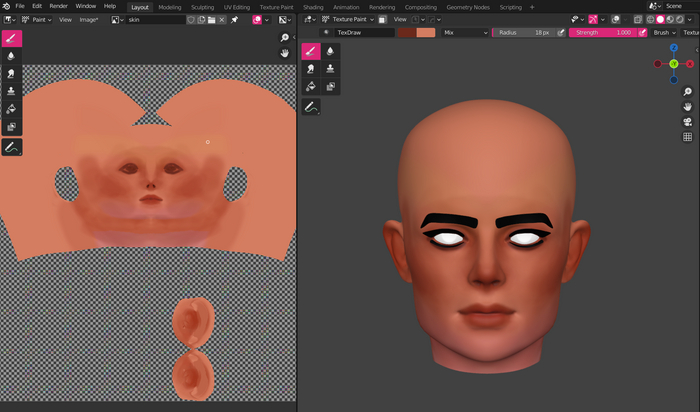Viewport: 700px width, 412px height.
Task: Select the Smear tool in the image editor
Action: click(12, 73)
